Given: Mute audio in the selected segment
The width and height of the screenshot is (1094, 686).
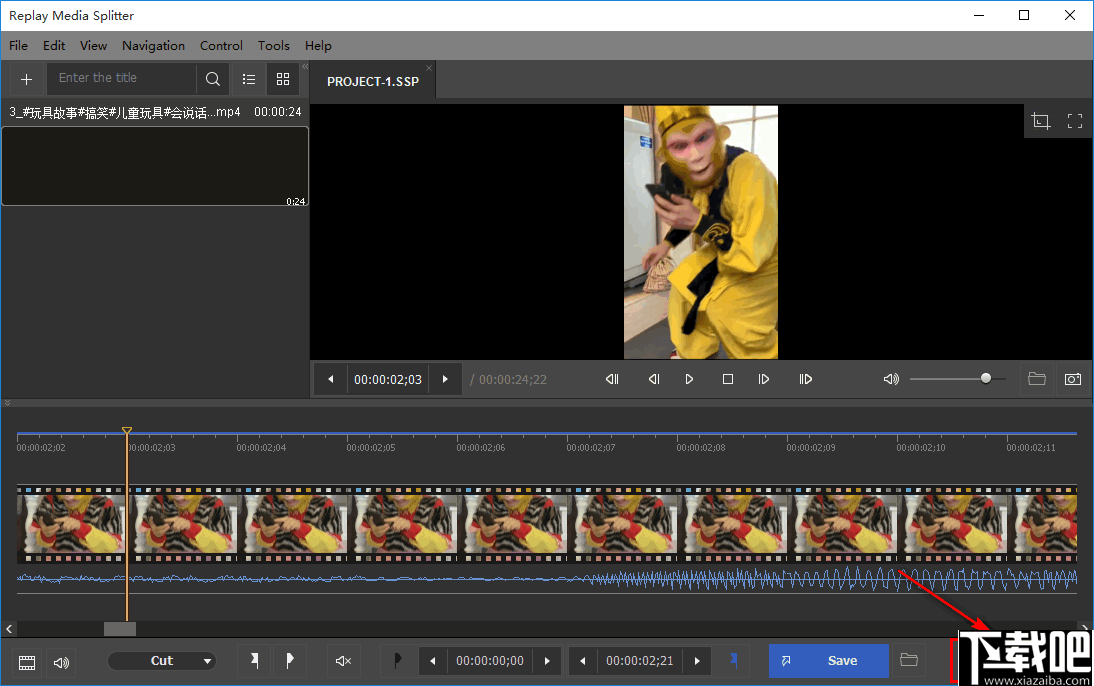Looking at the screenshot, I should (x=343, y=660).
